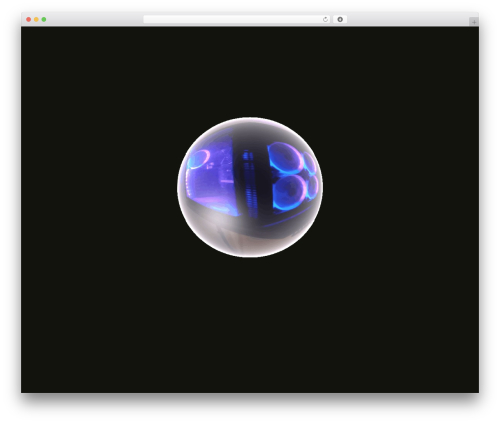The height and width of the screenshot is (423, 500).
Task: Open a new tab with the plus button
Action: point(474,22)
